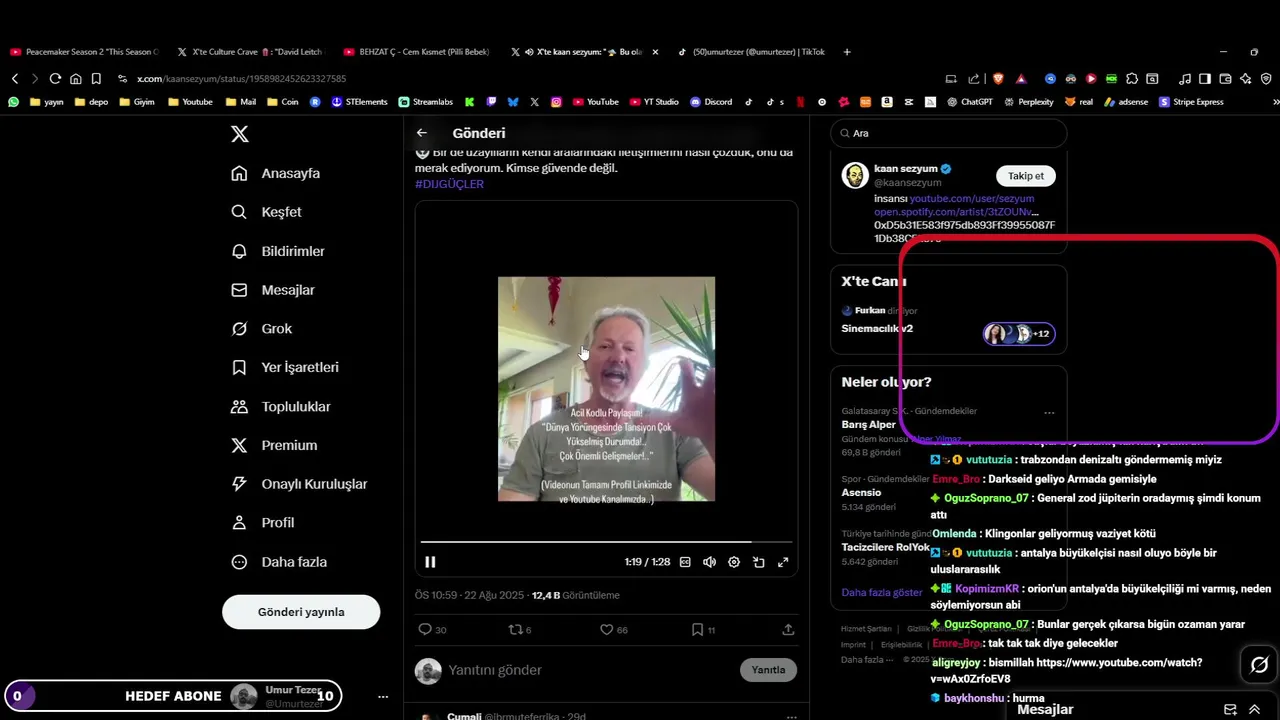1280x720 pixels.
Task: Share the post via share icon
Action: (788, 629)
